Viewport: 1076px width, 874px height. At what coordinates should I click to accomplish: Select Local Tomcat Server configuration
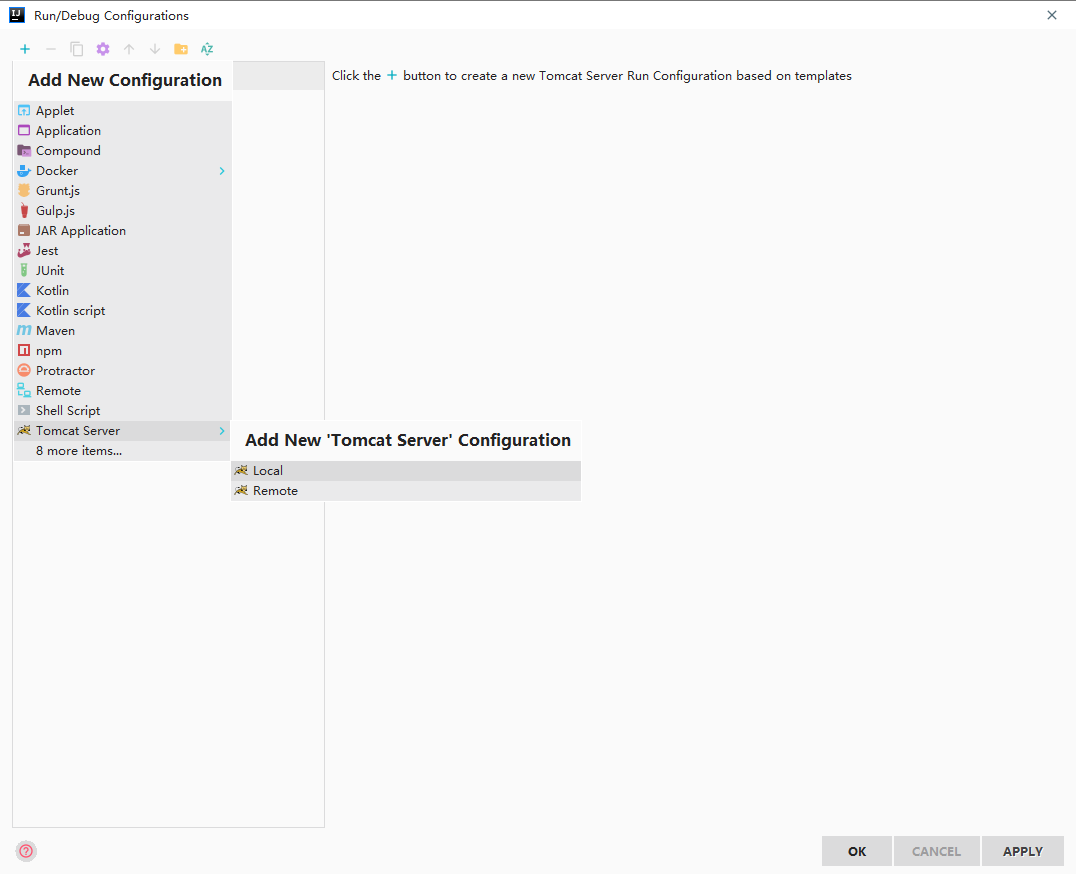click(406, 471)
